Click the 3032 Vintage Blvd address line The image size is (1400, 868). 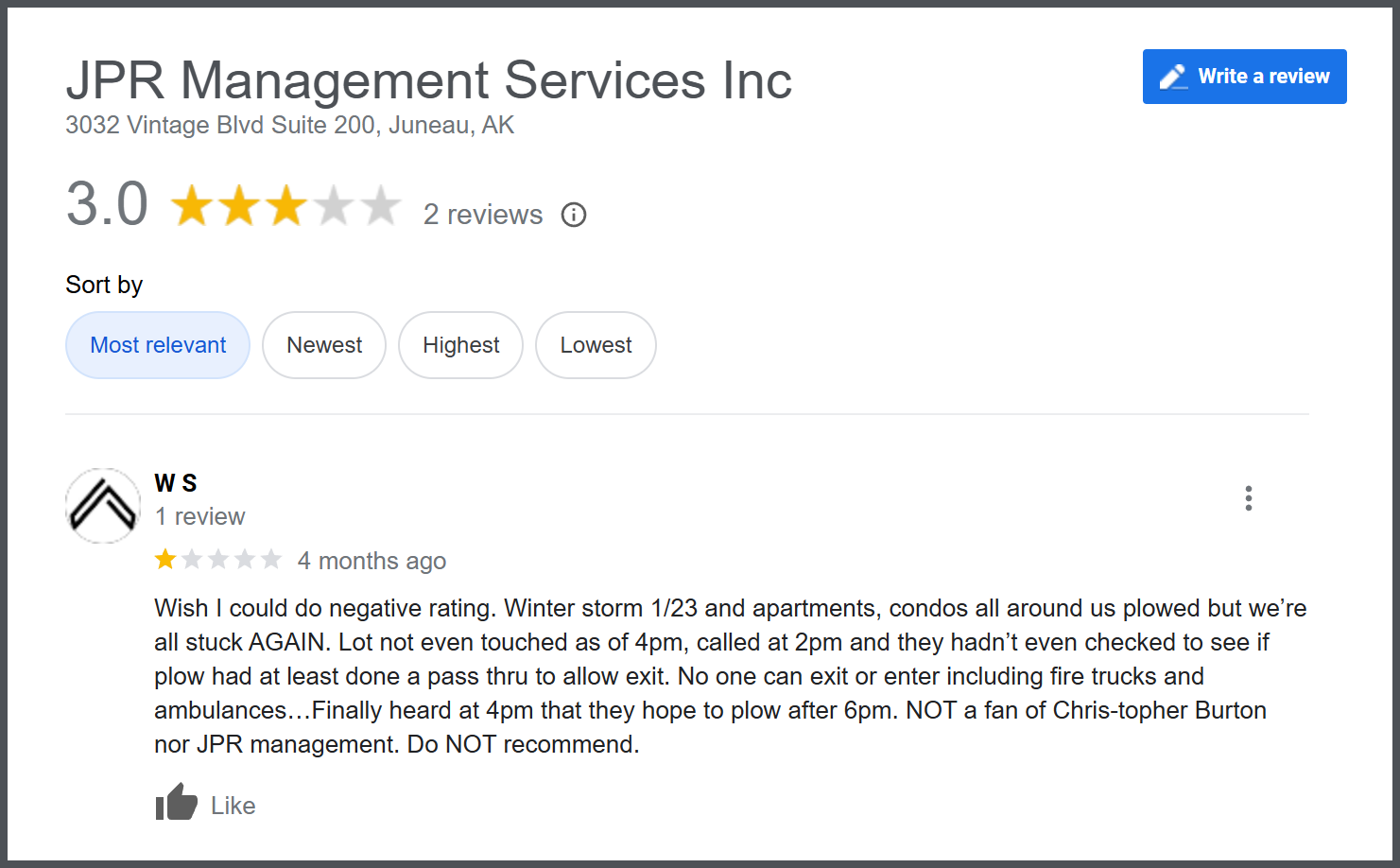[289, 125]
